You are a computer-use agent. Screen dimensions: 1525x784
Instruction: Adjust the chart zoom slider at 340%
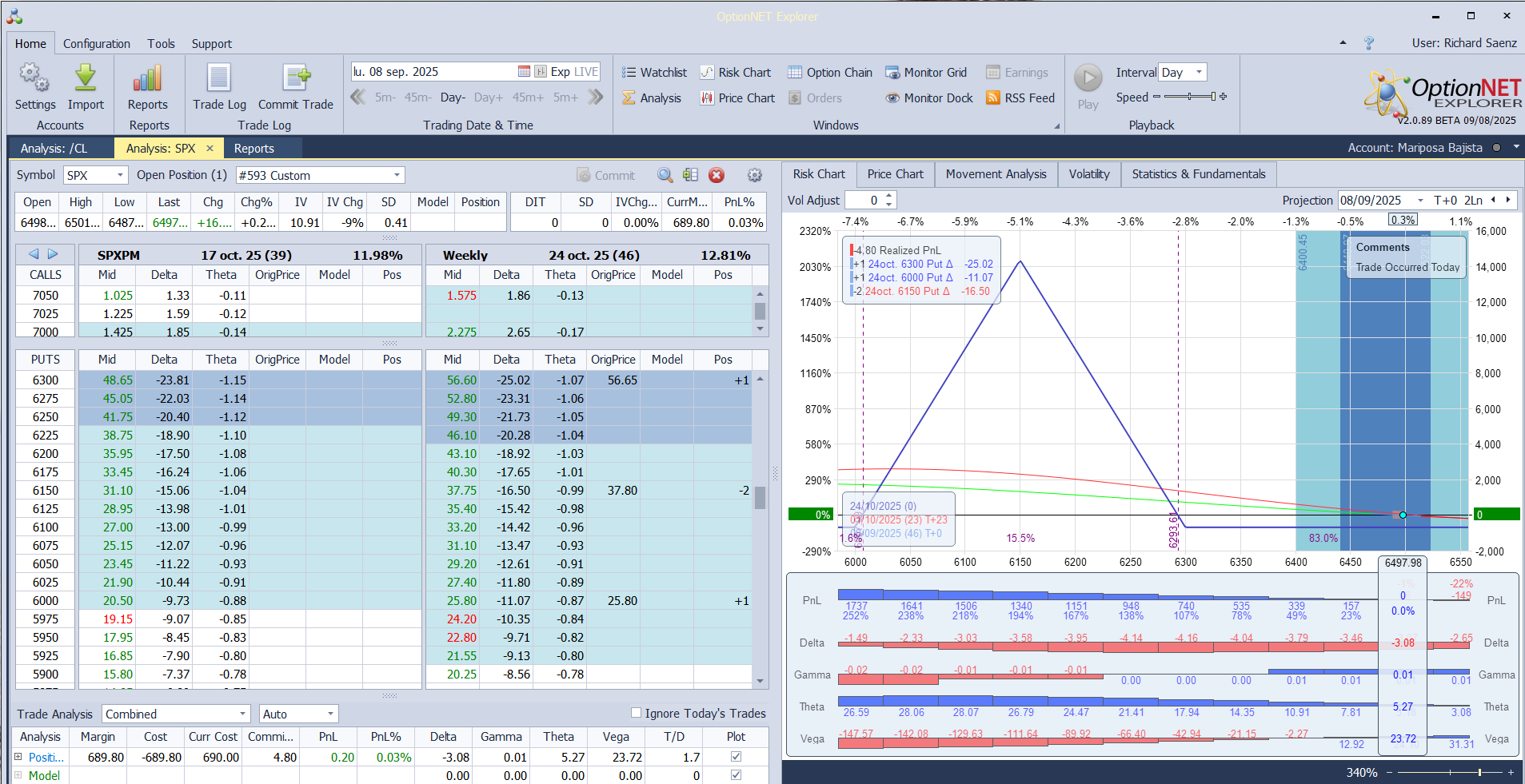click(1449, 772)
